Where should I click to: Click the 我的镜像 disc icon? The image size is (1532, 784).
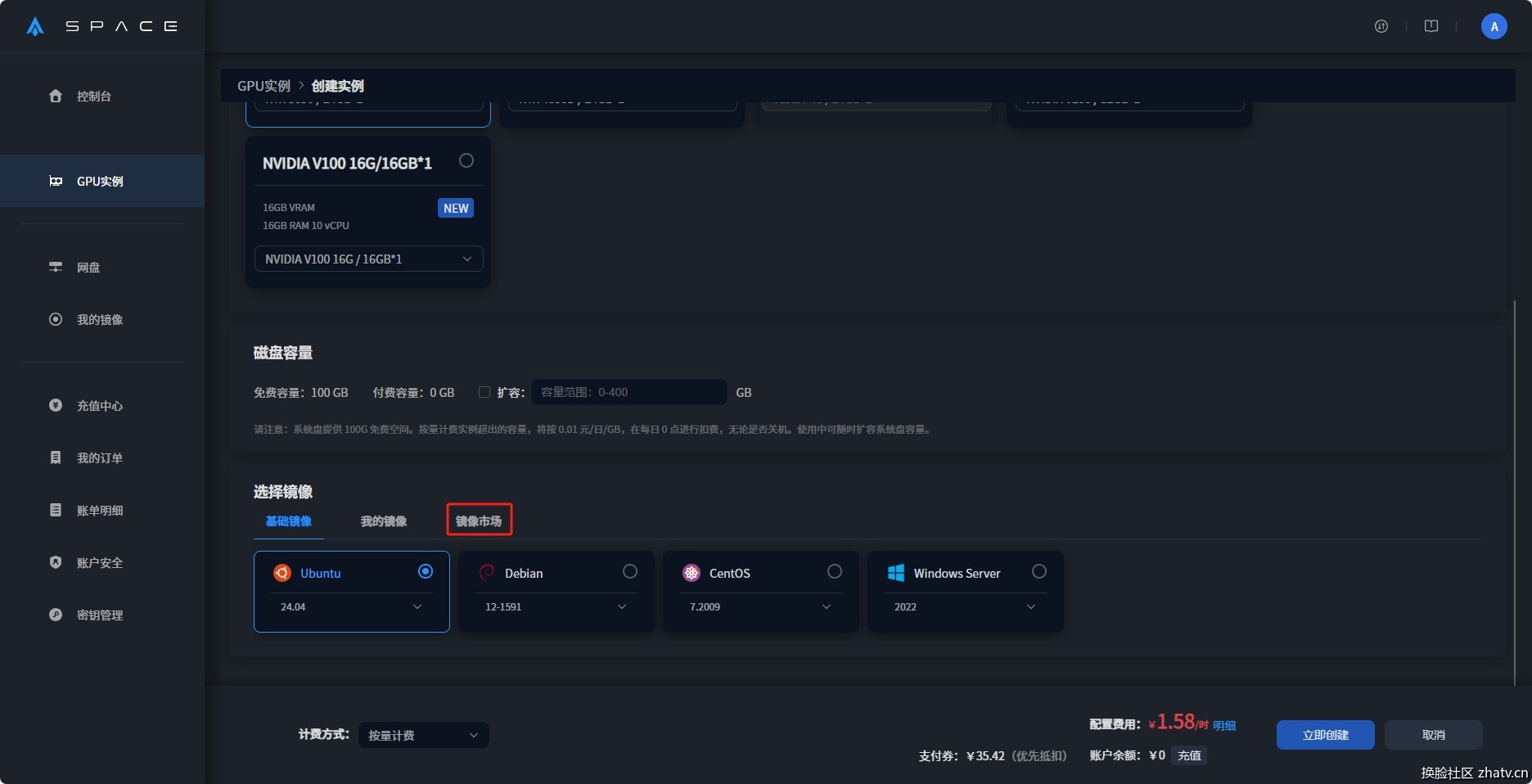coord(56,319)
